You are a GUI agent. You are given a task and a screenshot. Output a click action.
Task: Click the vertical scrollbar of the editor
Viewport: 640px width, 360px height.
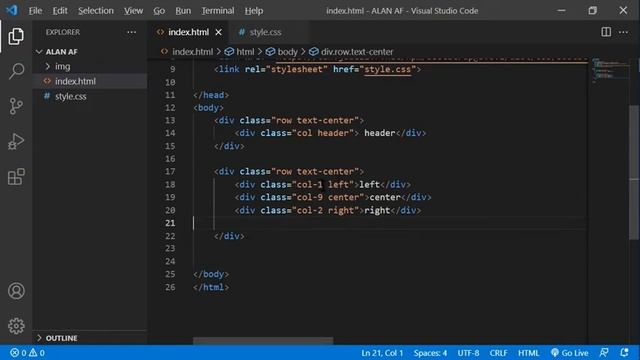(x=634, y=173)
